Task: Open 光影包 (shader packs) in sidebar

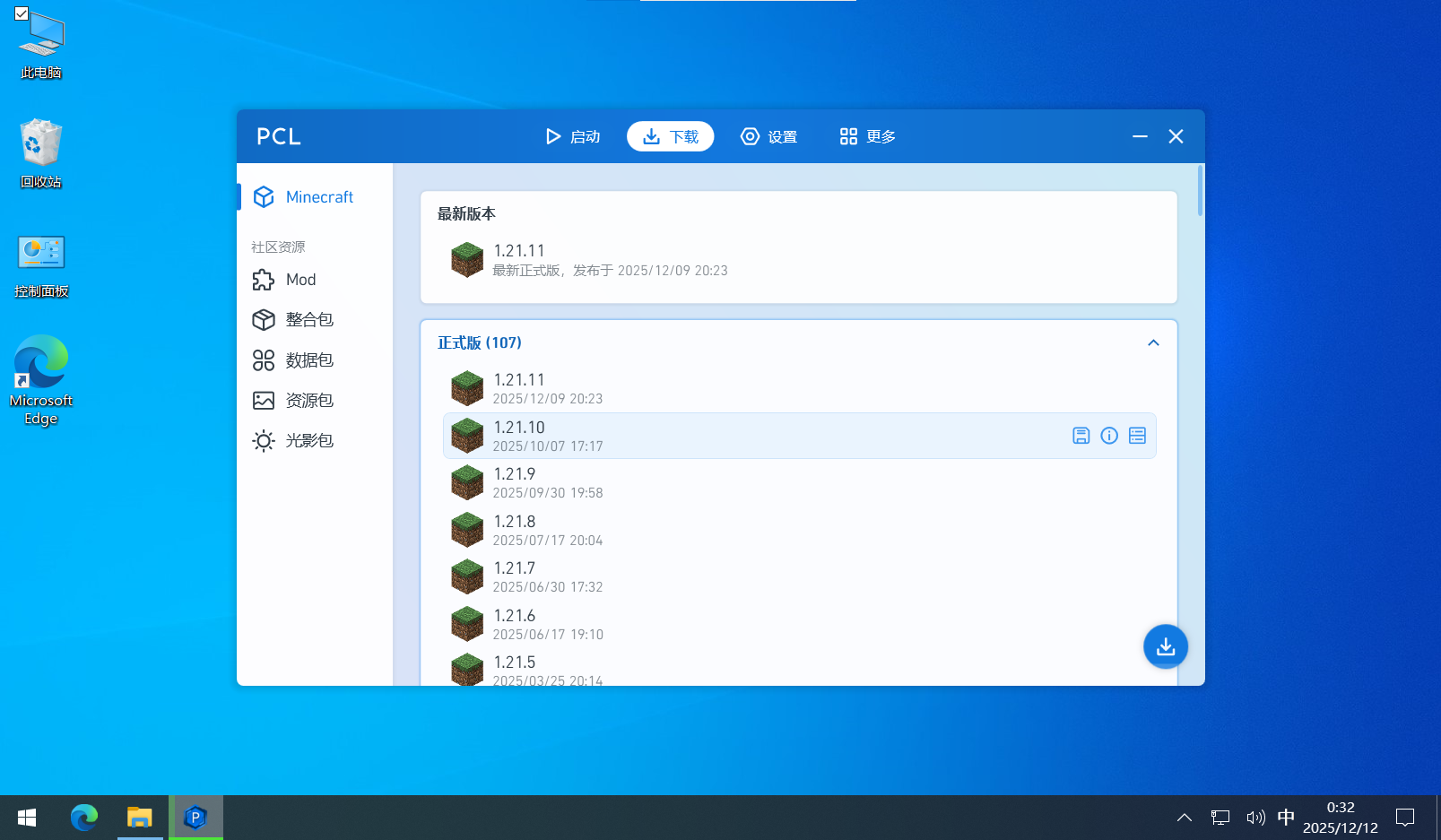Action: (308, 441)
